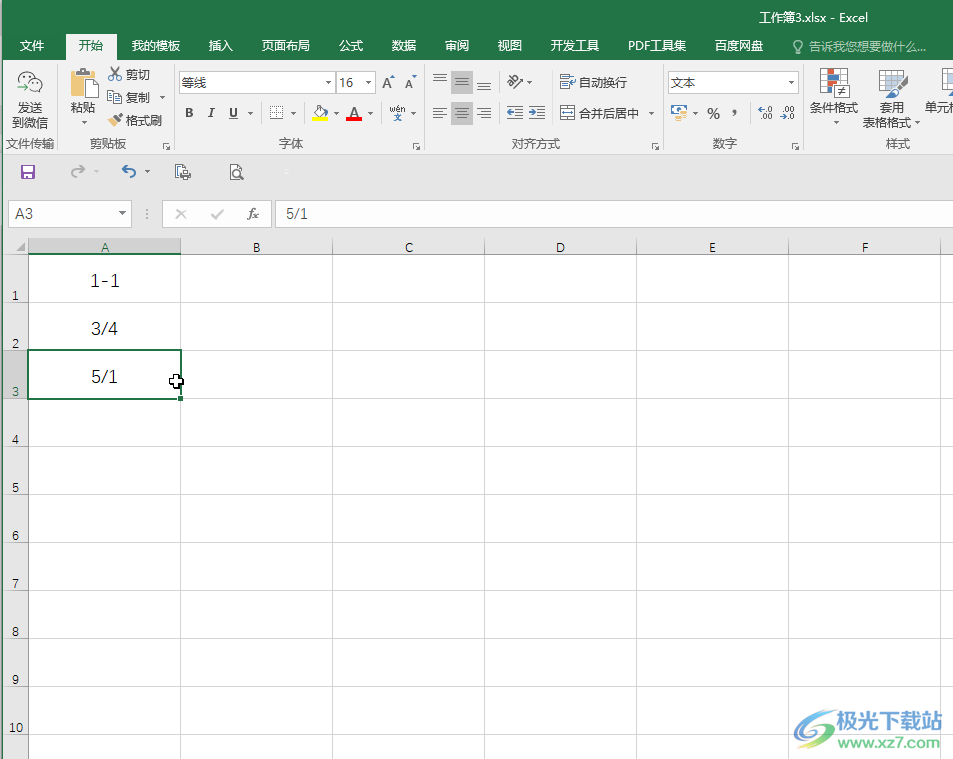Toggle middle vertical alignment

462,82
